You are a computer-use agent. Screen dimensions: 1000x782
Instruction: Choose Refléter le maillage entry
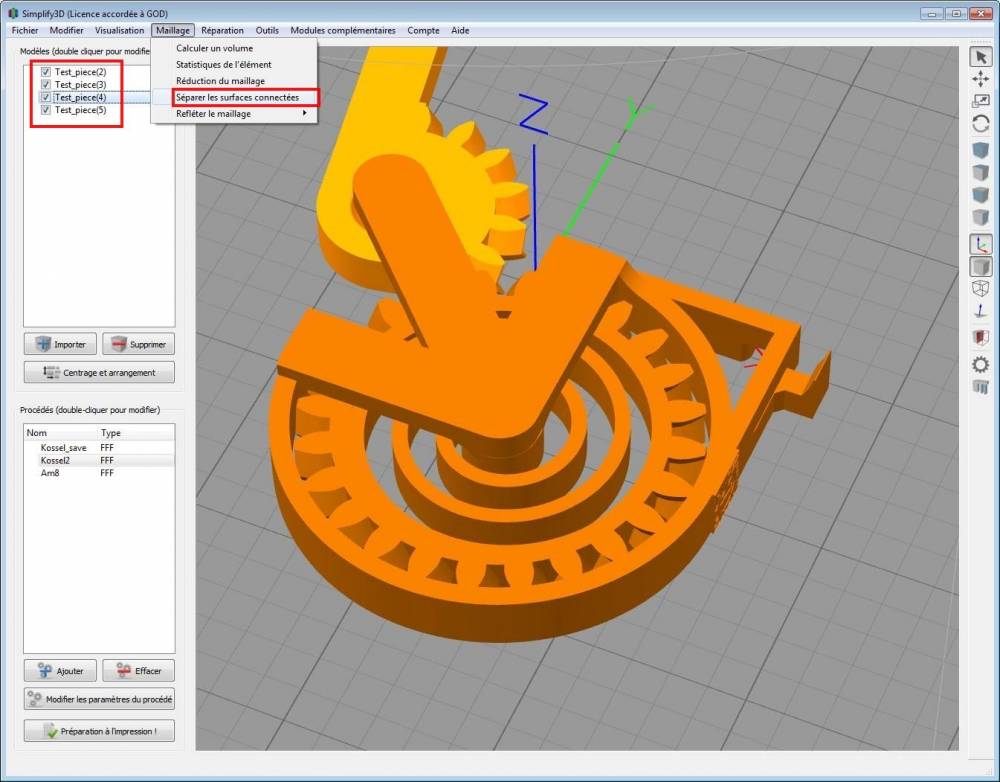click(x=234, y=114)
